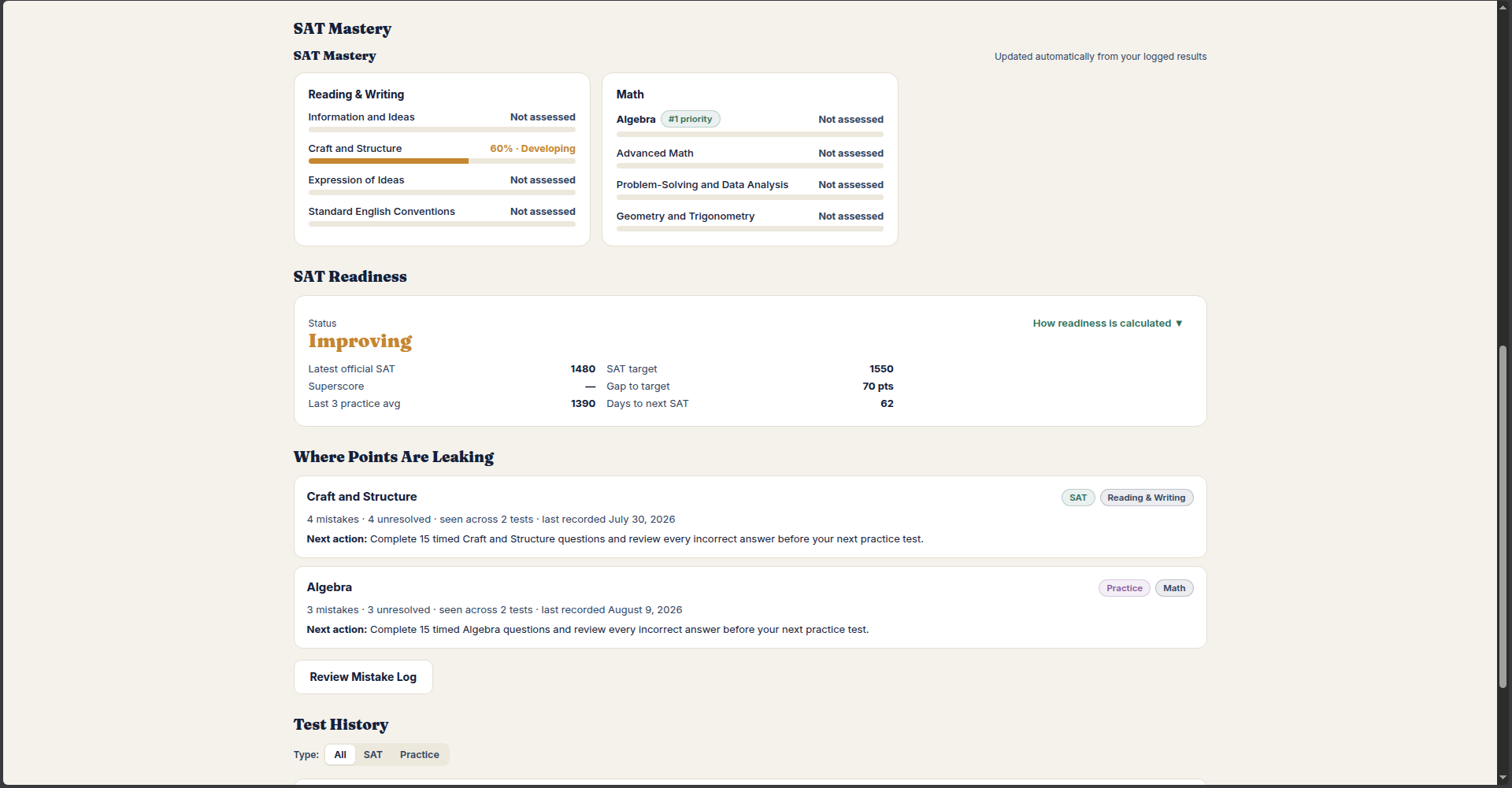Viewport: 1512px width, 788px height.
Task: Select the All test type filter
Action: [x=340, y=755]
